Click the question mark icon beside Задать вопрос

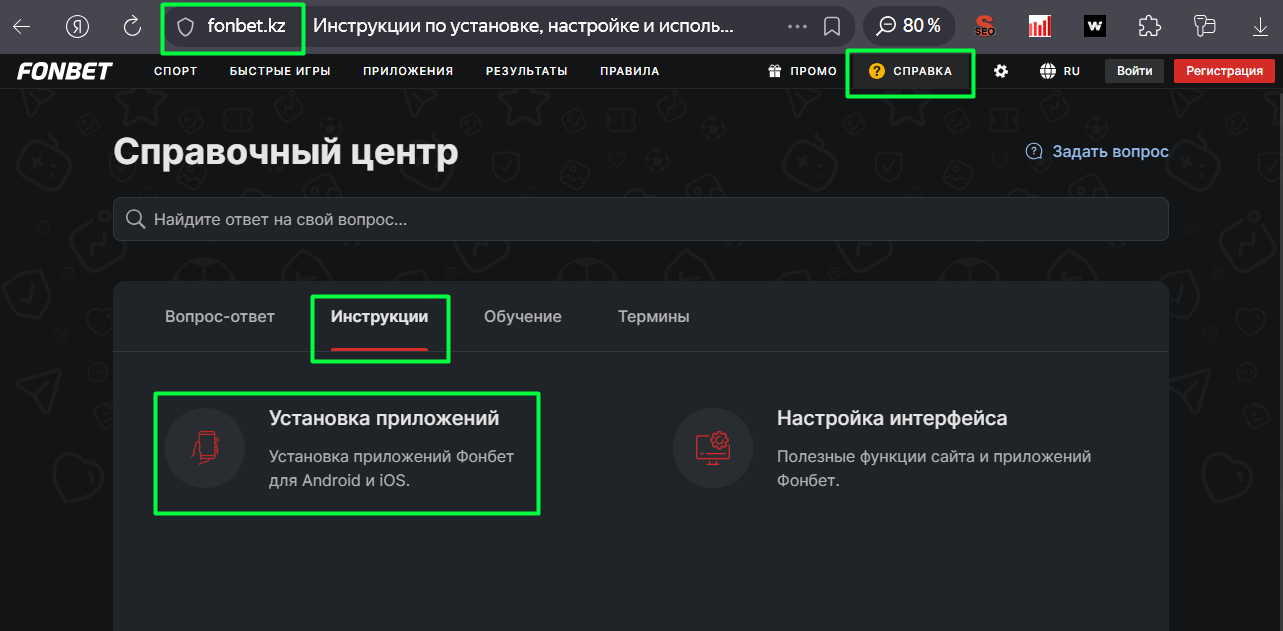coord(1034,152)
